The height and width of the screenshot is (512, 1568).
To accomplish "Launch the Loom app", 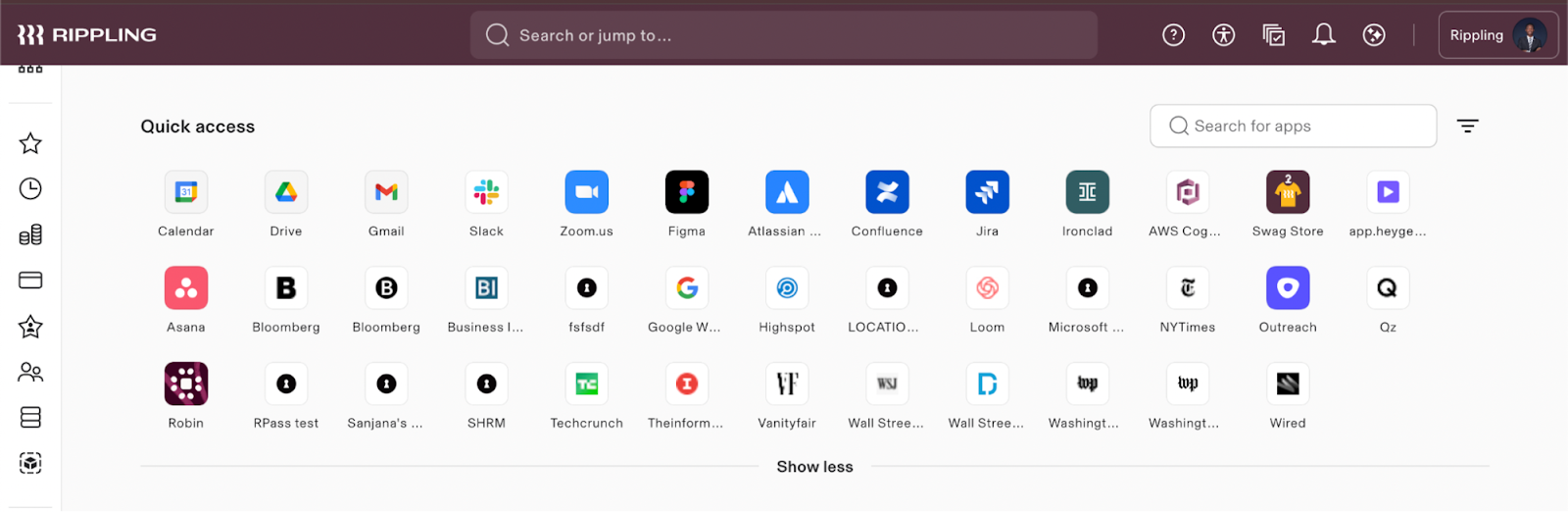I will tap(987, 288).
